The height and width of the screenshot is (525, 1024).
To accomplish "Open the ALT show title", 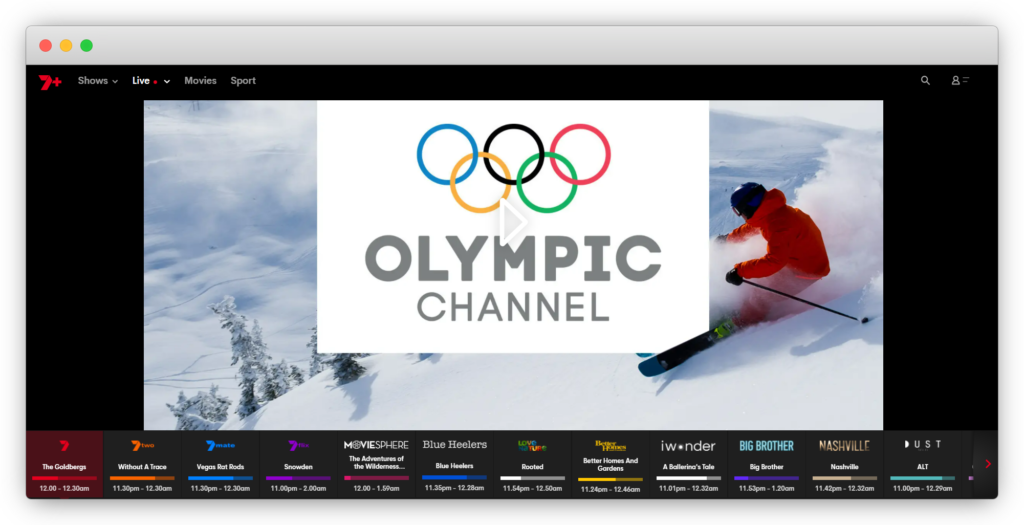I will (x=922, y=467).
